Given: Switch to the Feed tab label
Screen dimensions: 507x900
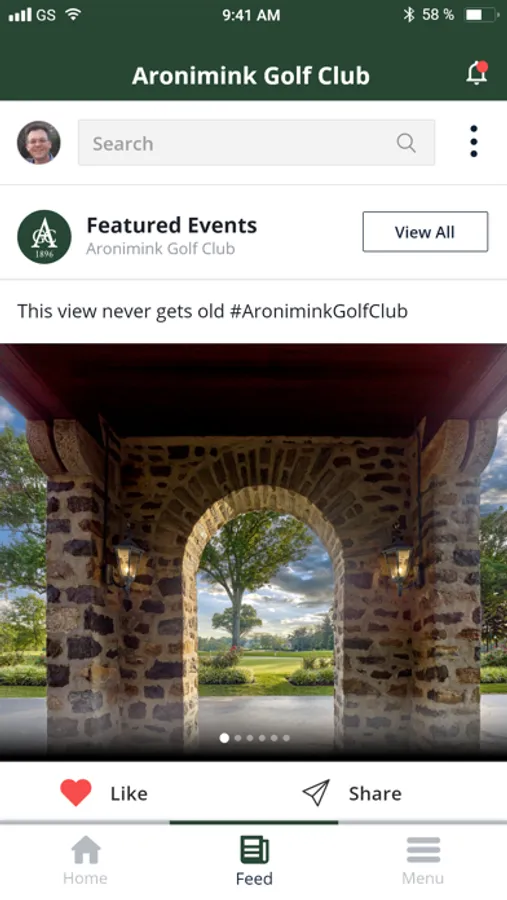Looking at the screenshot, I should [x=254, y=878].
